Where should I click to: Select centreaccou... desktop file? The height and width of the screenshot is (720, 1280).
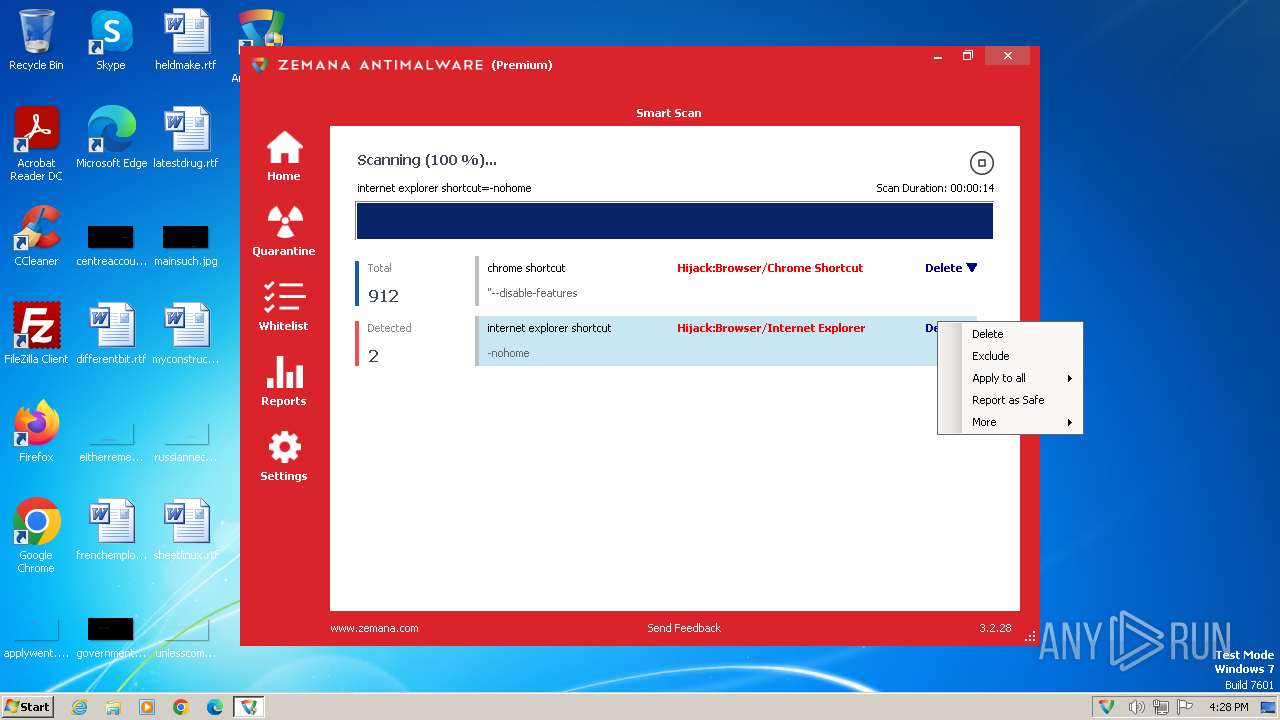[x=111, y=244]
